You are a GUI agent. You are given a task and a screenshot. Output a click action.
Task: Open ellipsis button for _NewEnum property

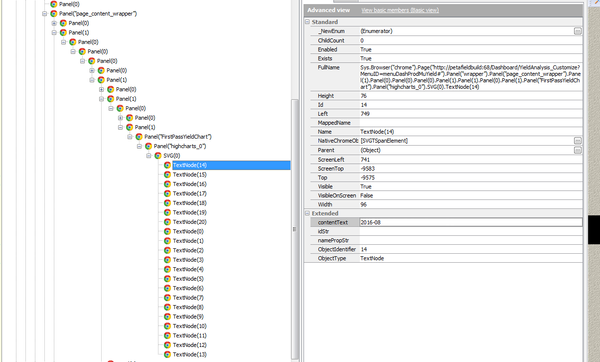click(578, 31)
